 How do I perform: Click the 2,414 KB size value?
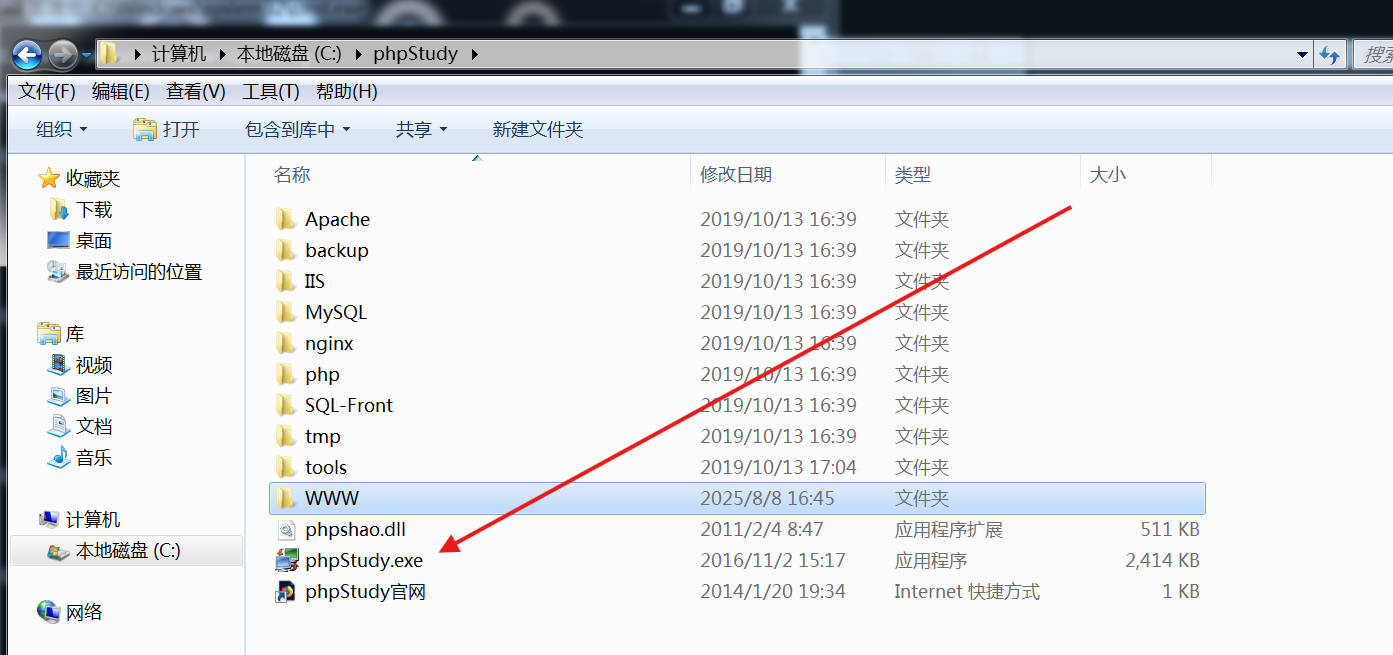(x=1162, y=561)
